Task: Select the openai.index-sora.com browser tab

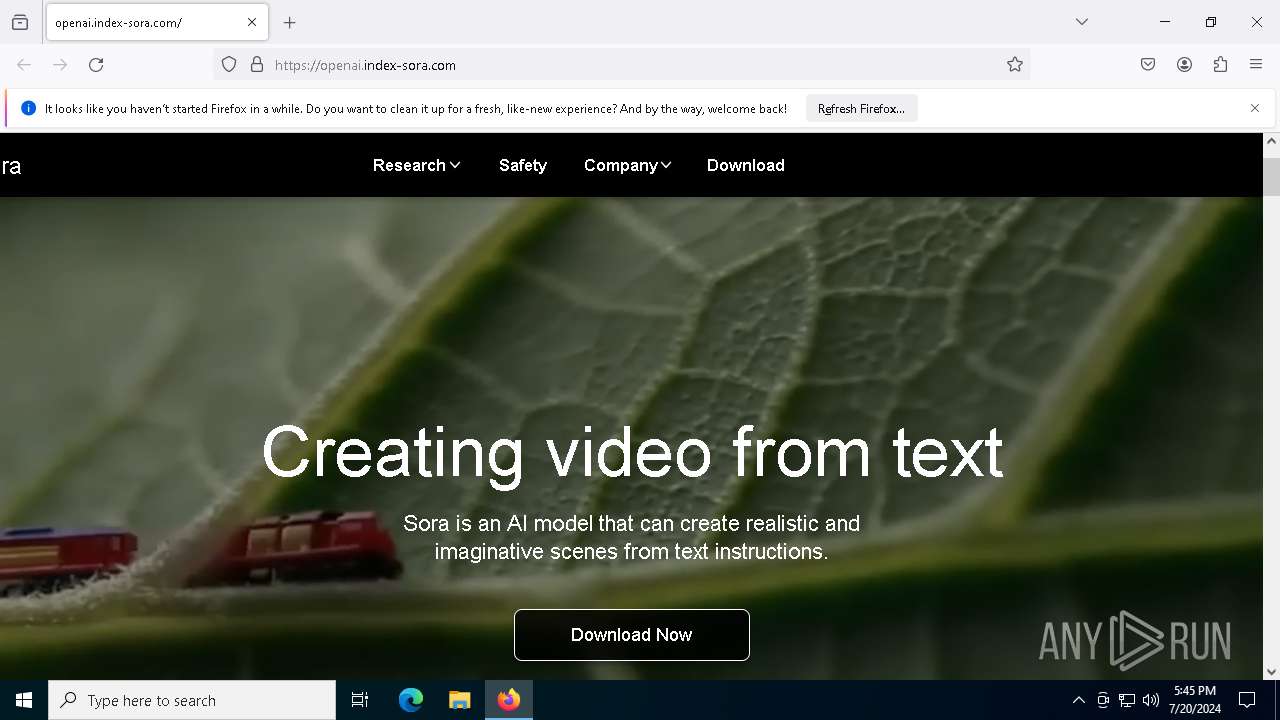Action: [x=157, y=22]
